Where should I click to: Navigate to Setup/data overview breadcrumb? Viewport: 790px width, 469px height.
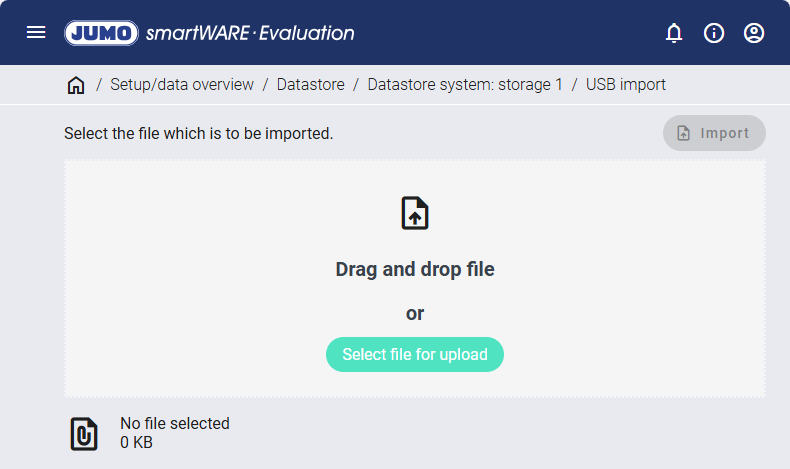[182, 85]
